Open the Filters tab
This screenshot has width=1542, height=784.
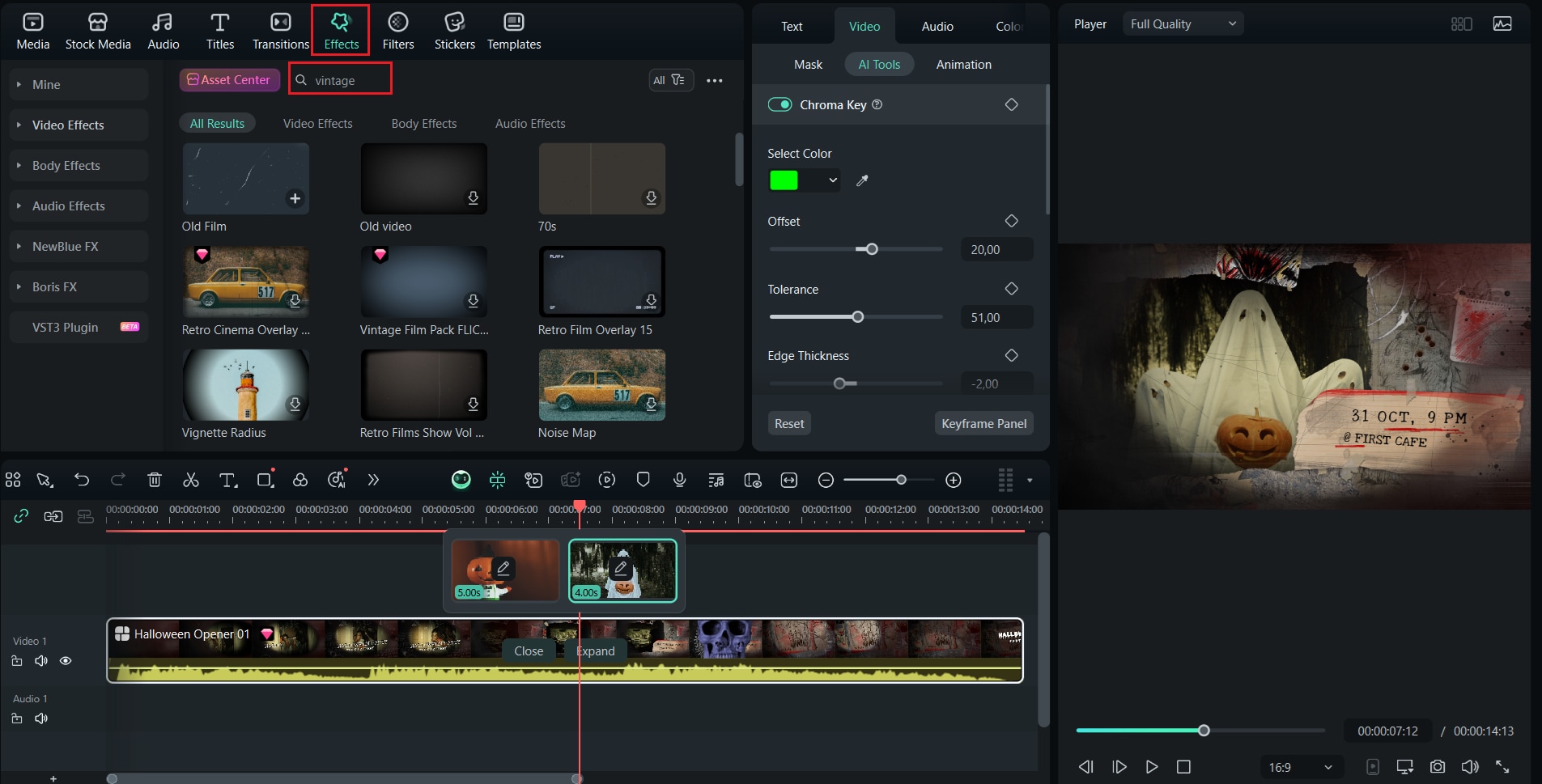pyautogui.click(x=398, y=32)
